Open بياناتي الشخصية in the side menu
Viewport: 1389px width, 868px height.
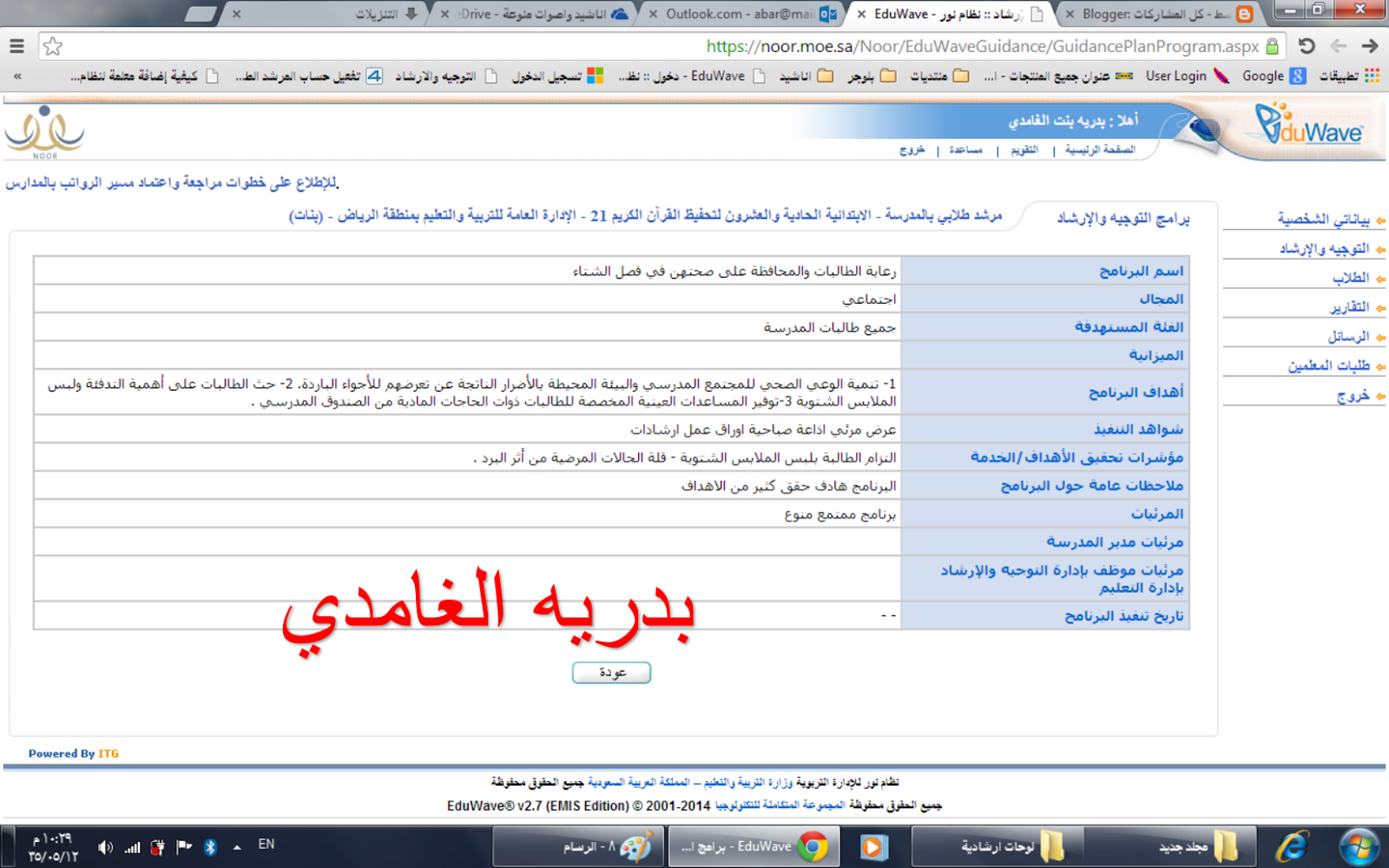click(1323, 220)
